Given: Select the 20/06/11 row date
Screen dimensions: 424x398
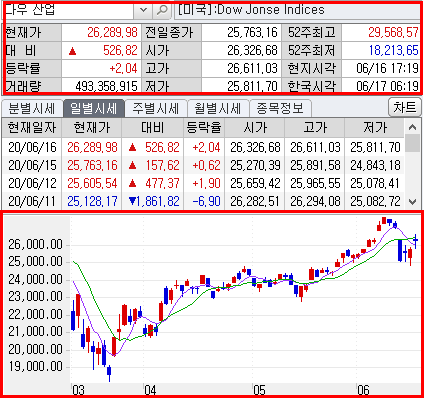Looking at the screenshot, I should click(x=32, y=201).
